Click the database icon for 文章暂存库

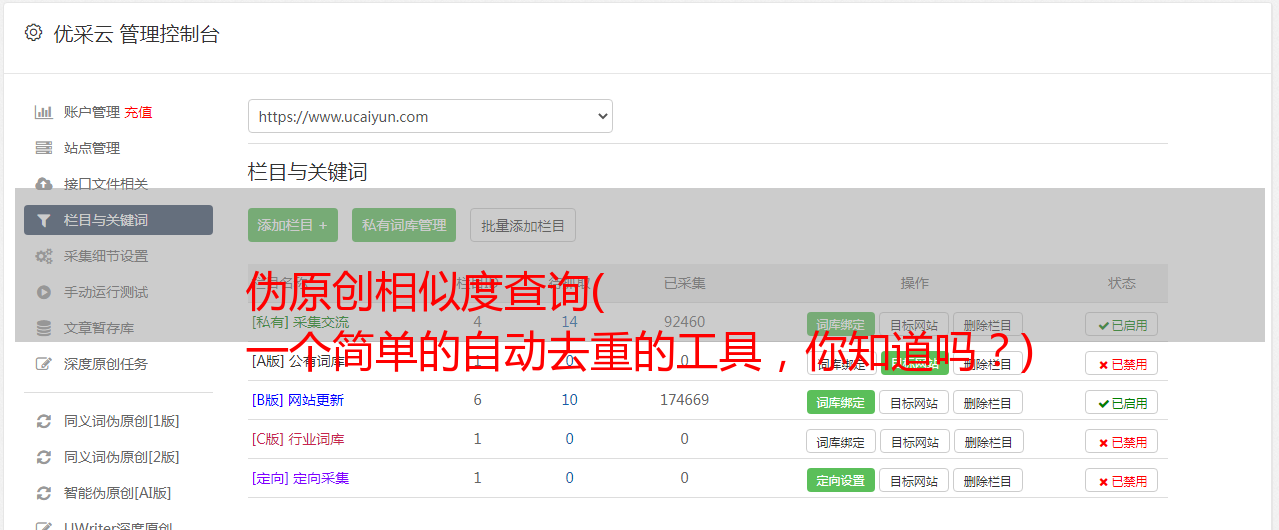[x=43, y=328]
